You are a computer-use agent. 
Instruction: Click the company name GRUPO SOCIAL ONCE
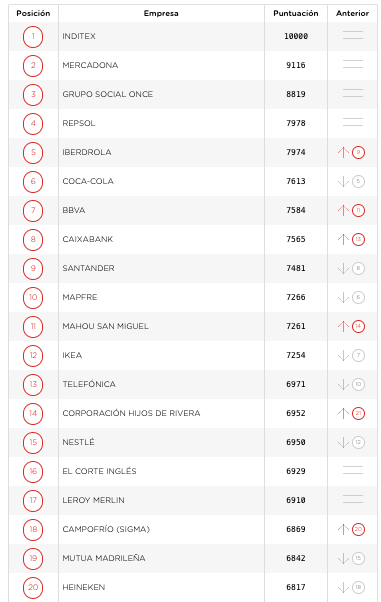point(108,94)
